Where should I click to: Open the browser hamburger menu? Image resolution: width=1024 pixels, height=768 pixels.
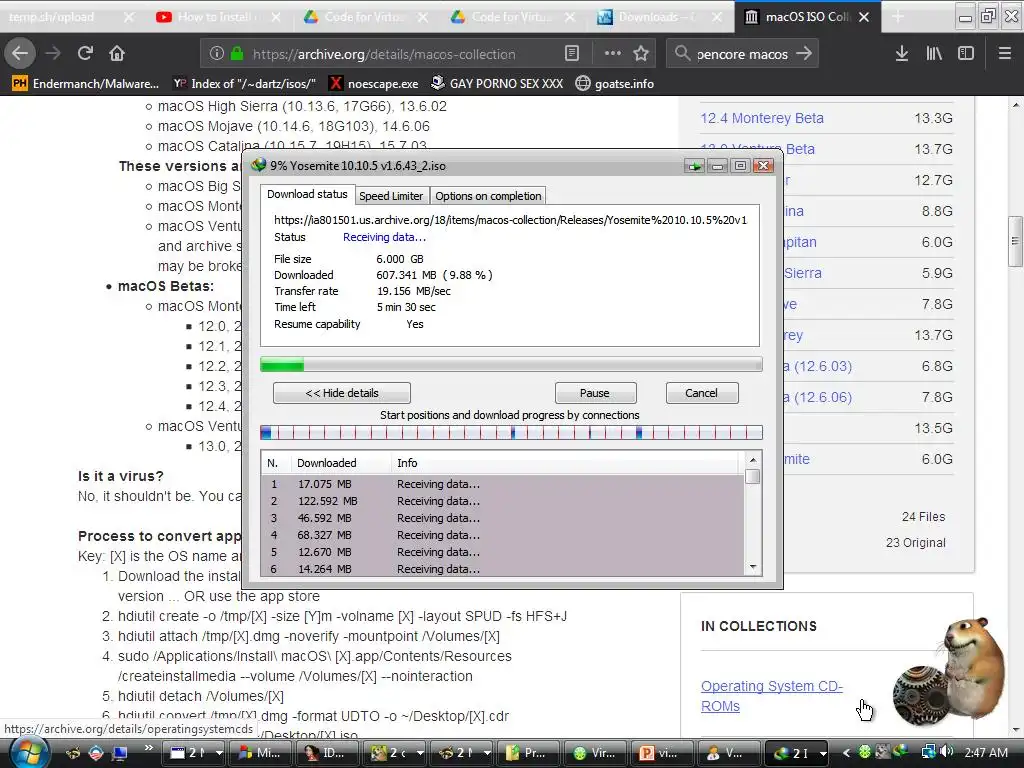[1004, 54]
